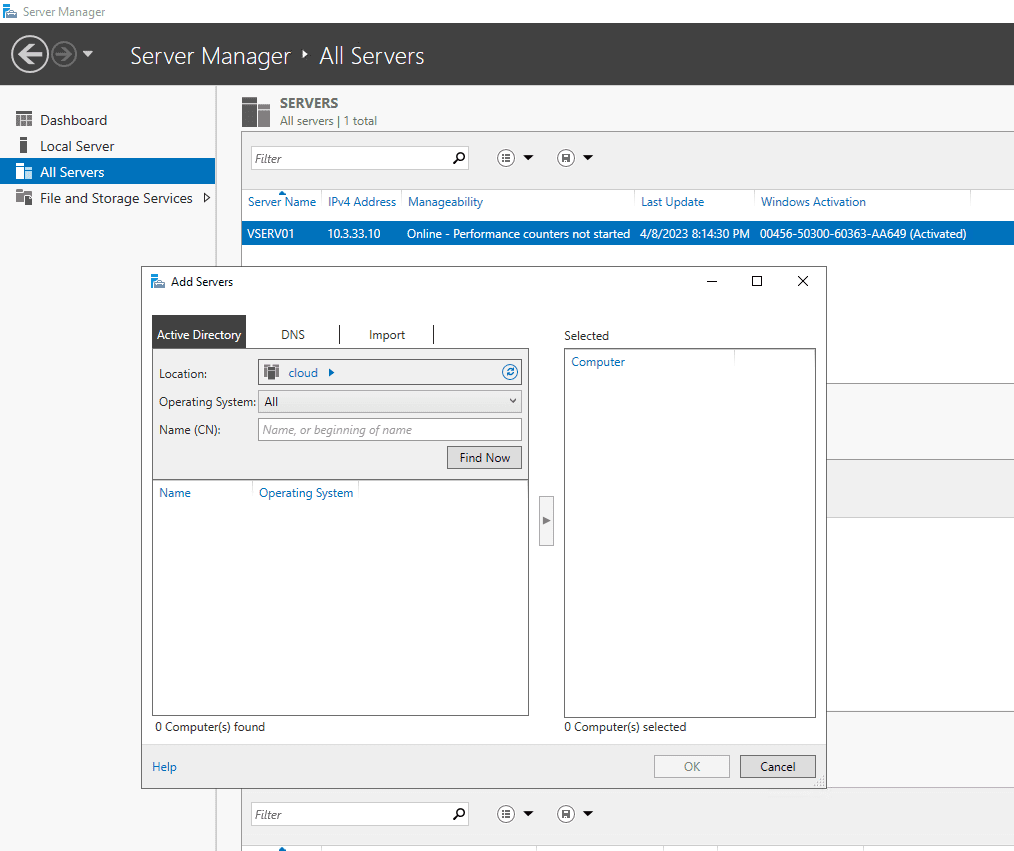
Task: Click the list options icon in the Servers panel
Action: tap(506, 158)
